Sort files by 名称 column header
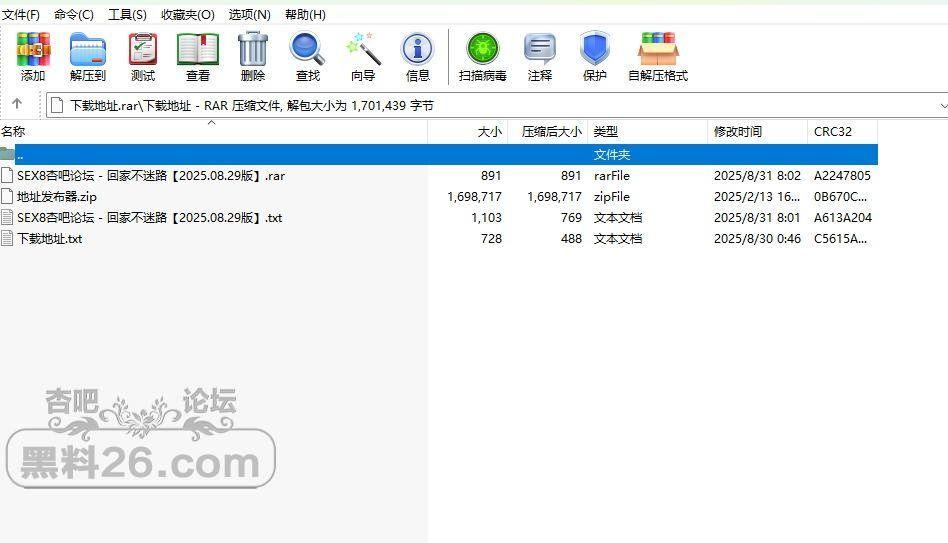 tap(14, 131)
